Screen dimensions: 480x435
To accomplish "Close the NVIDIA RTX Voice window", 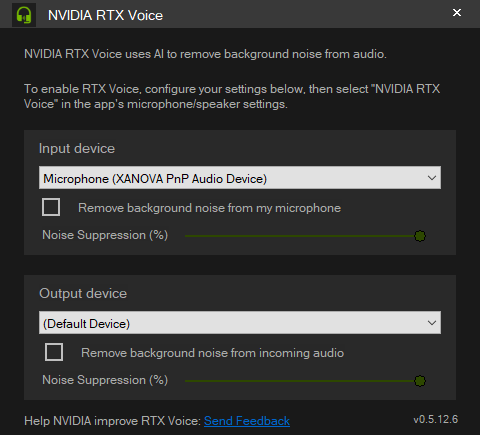I will [x=457, y=13].
